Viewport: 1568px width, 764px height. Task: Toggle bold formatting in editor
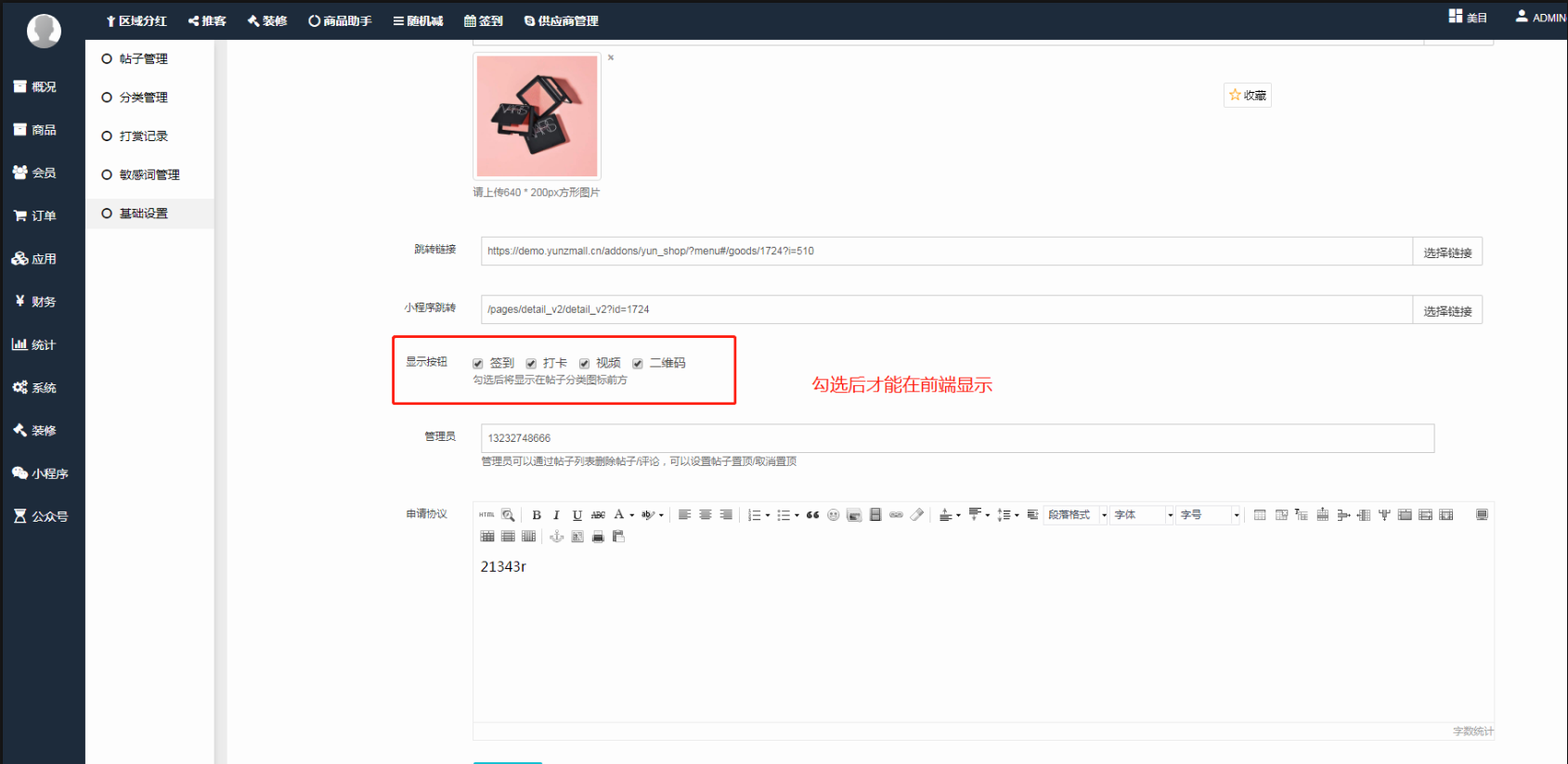[x=537, y=515]
